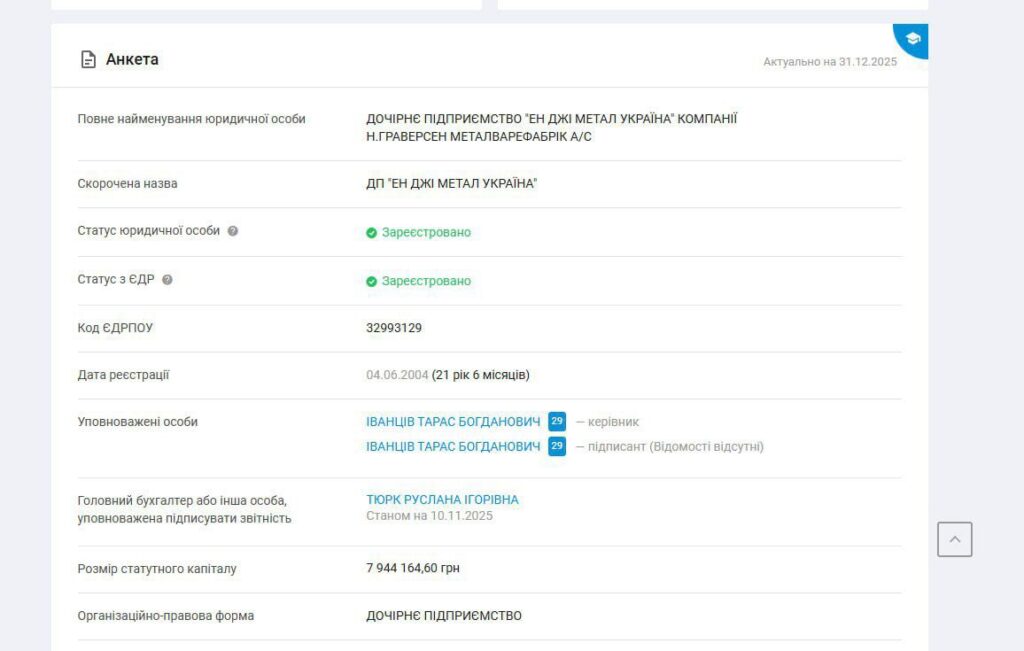
Task: Click the Станом на 10.11.2025 note
Action: pos(429,516)
